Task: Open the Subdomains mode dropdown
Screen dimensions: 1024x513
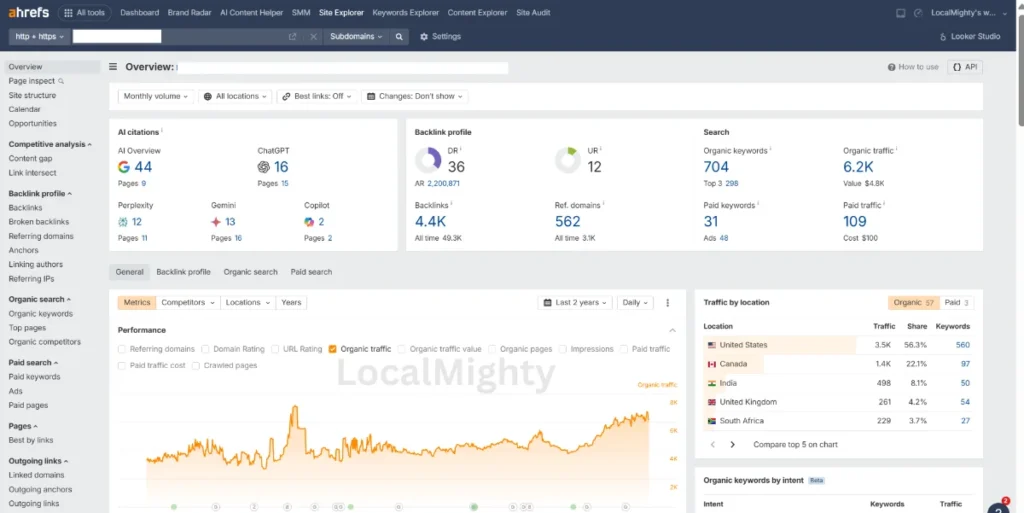Action: tap(356, 37)
